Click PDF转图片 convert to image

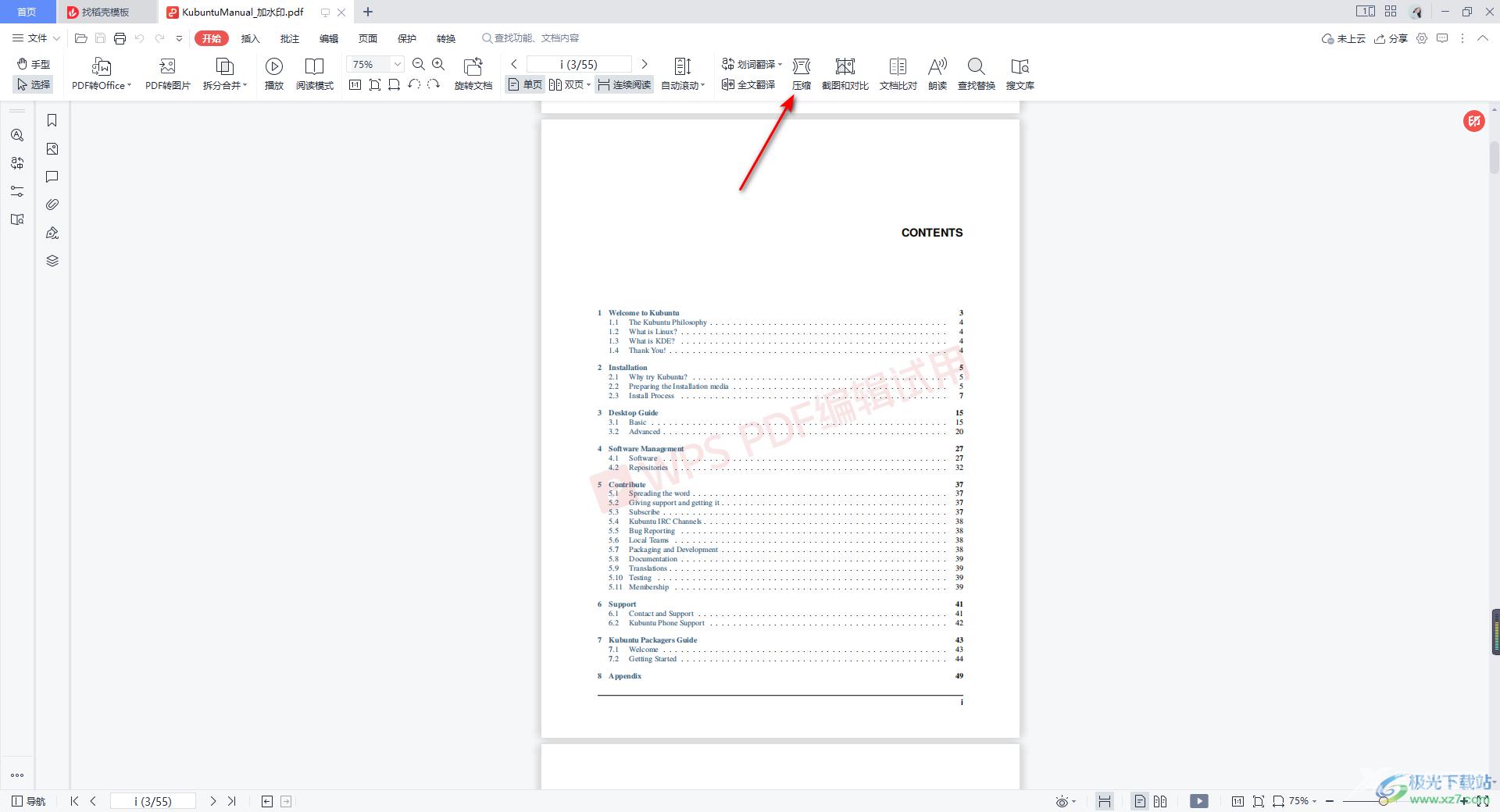(167, 74)
